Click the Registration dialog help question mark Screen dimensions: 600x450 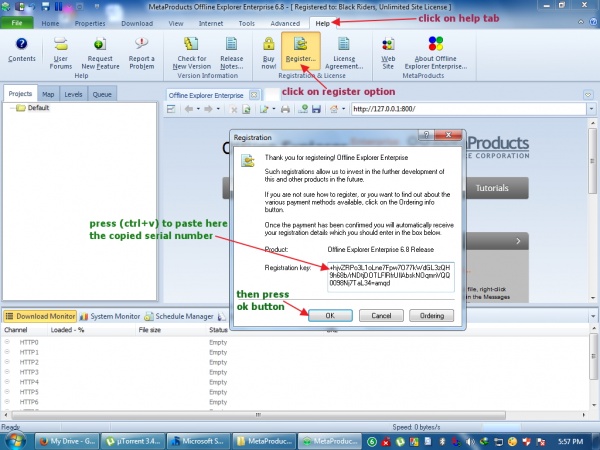[x=426, y=135]
